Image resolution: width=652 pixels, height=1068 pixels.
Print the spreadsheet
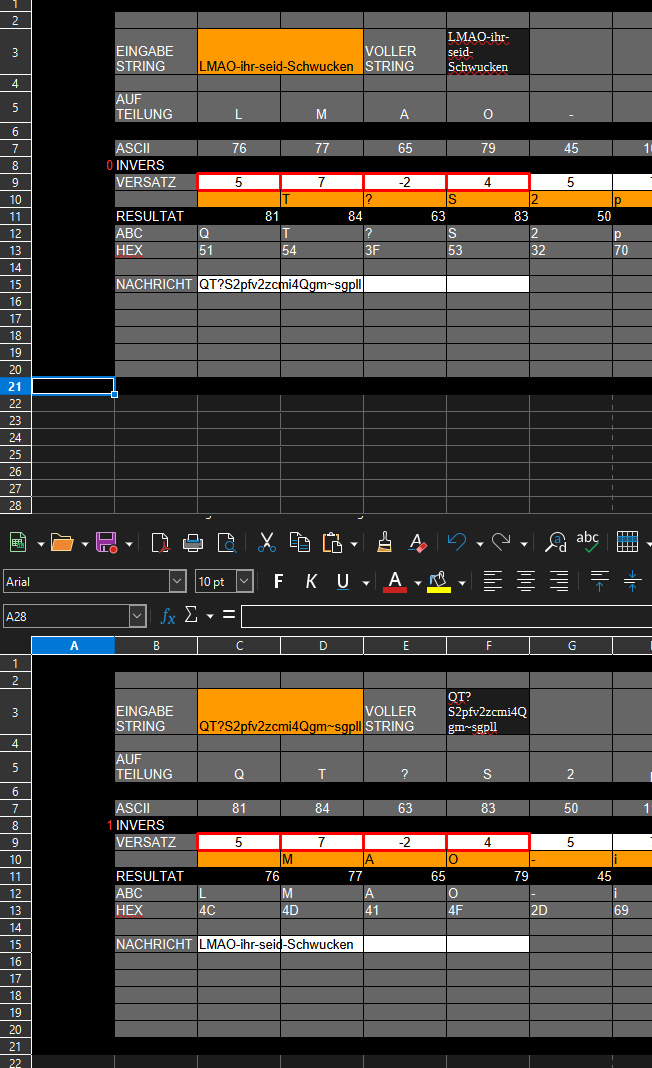[x=193, y=543]
